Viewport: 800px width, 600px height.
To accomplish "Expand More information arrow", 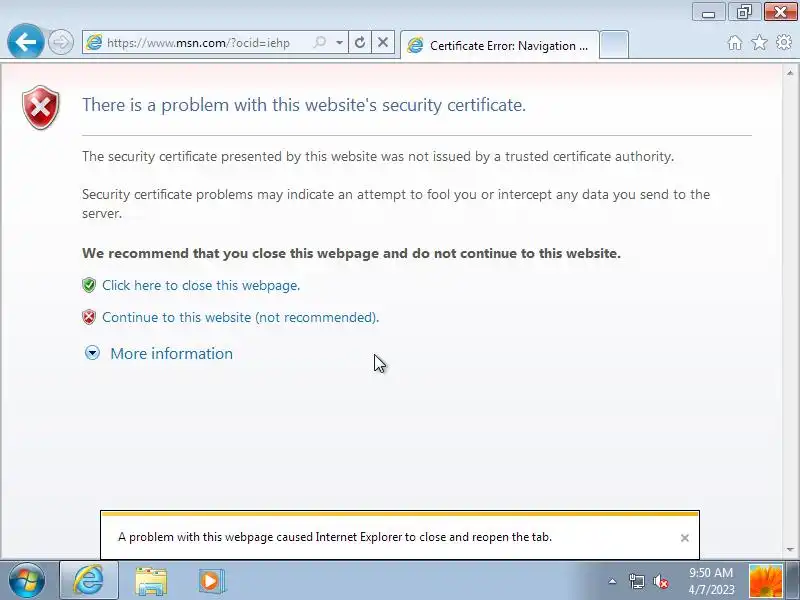I will click(x=92, y=353).
